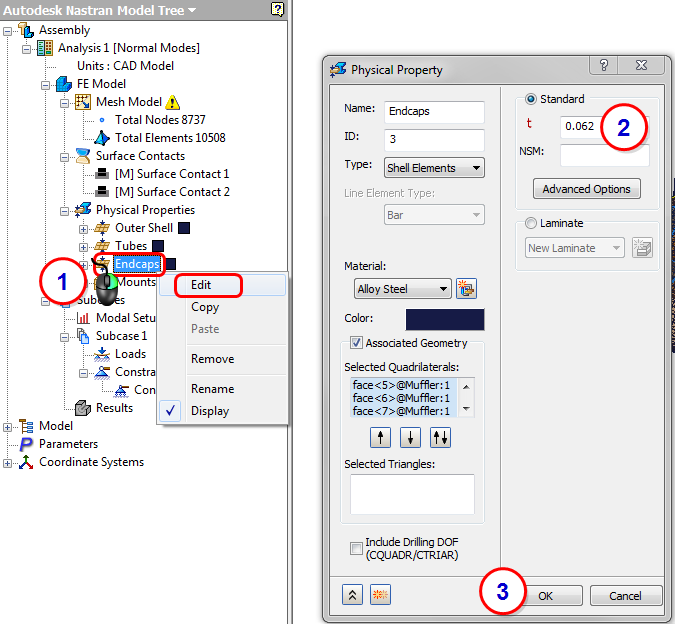
Task: Select the Laminate radio button
Action: (x=531, y=223)
